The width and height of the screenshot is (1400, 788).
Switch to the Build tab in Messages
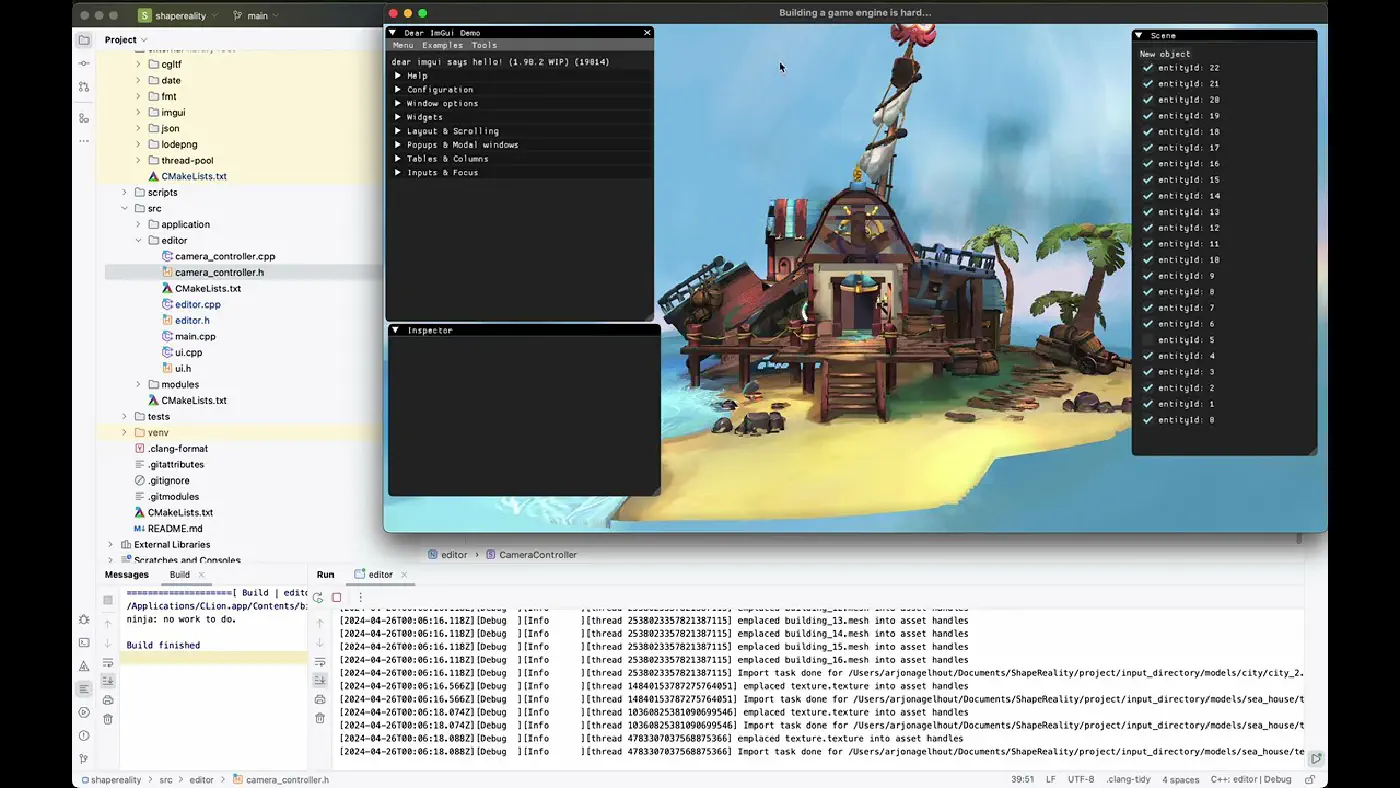[180, 575]
